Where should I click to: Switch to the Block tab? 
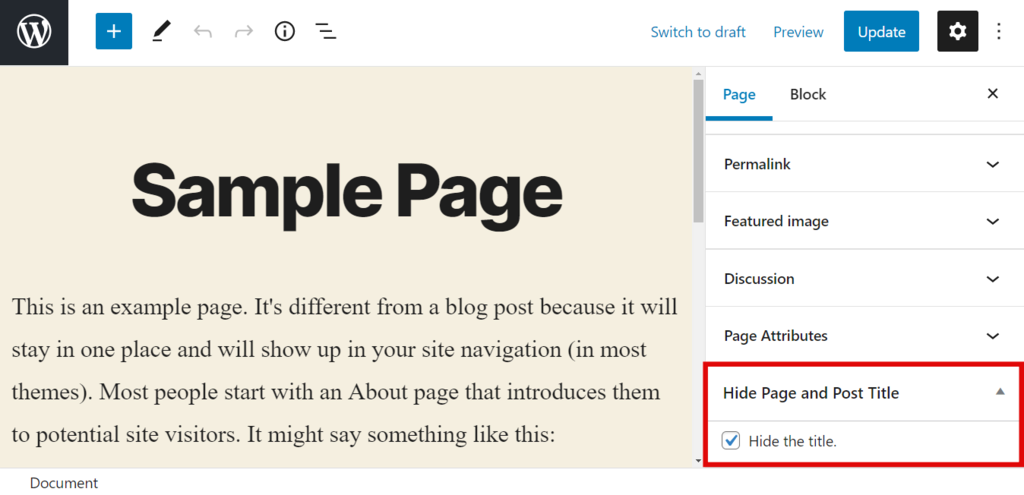(808, 94)
